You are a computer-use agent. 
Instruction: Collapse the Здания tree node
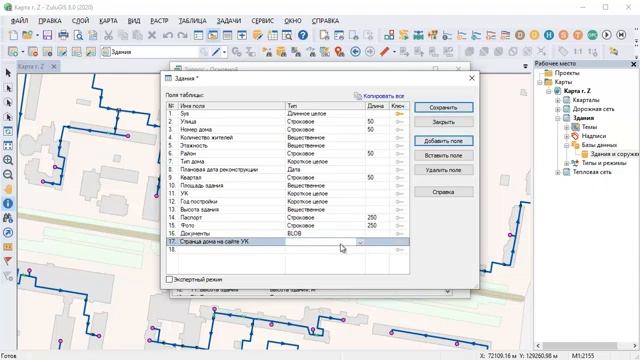coord(558,118)
